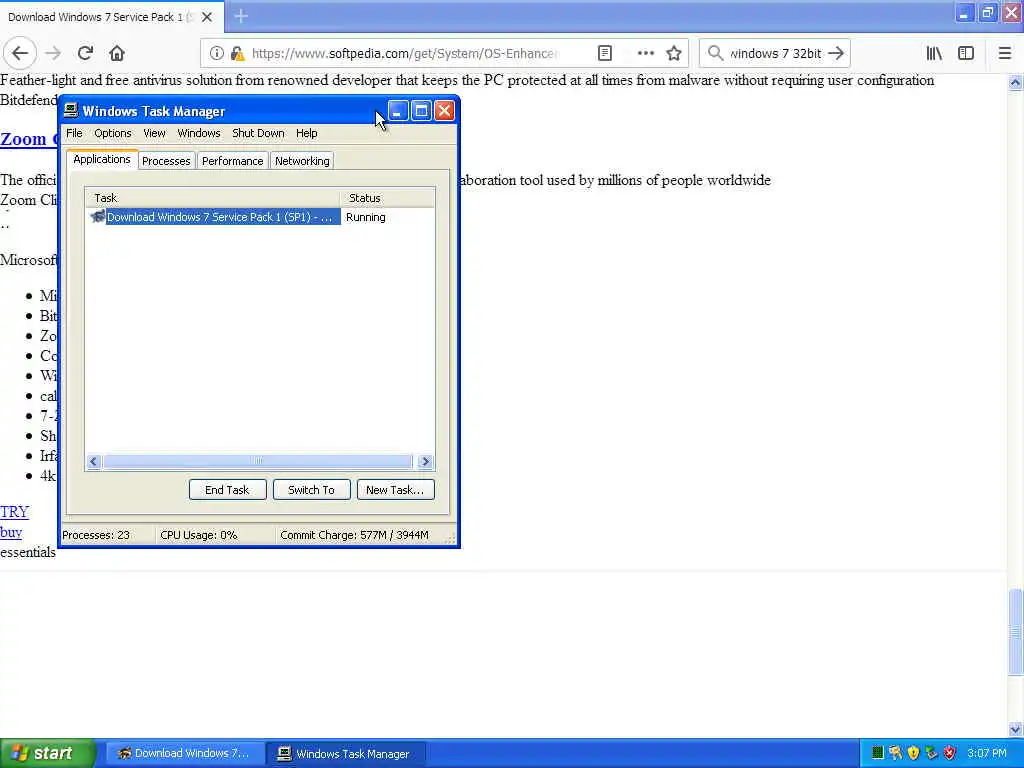Viewport: 1024px width, 768px height.
Task: Bookmark this page with the star icon
Action: coord(674,54)
